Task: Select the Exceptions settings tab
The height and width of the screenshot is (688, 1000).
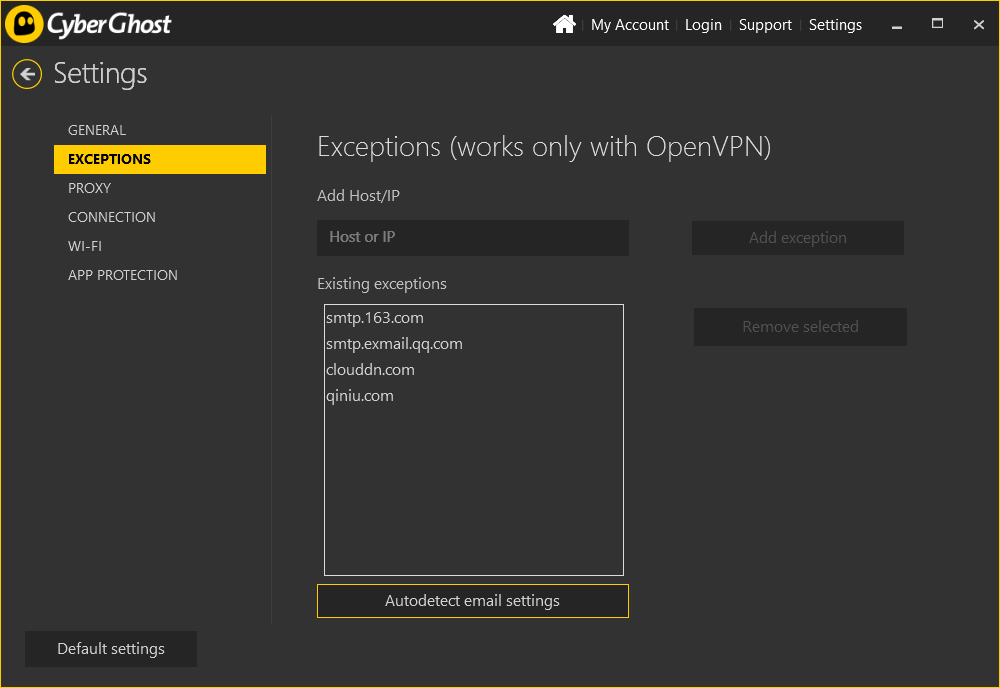Action: coord(160,159)
